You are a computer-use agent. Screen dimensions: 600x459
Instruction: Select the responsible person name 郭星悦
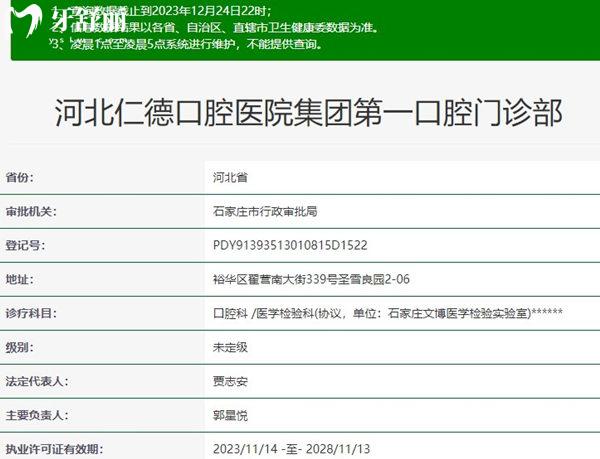pyautogui.click(x=230, y=415)
